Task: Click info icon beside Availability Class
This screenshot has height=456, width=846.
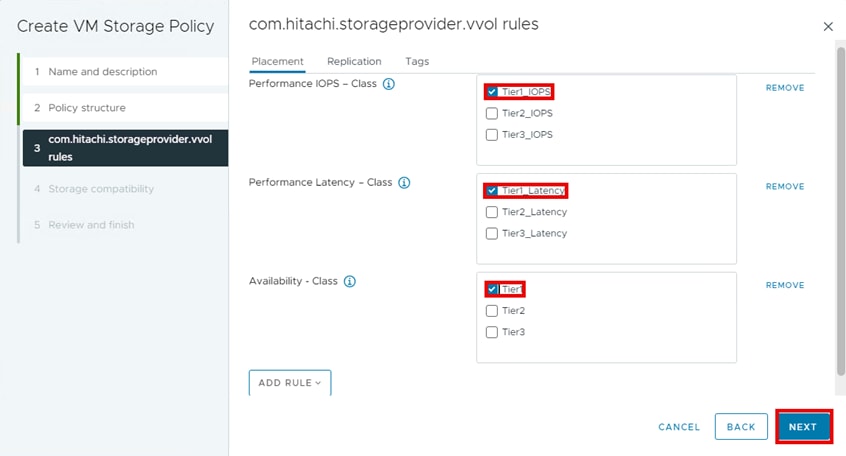Action: [x=350, y=282]
